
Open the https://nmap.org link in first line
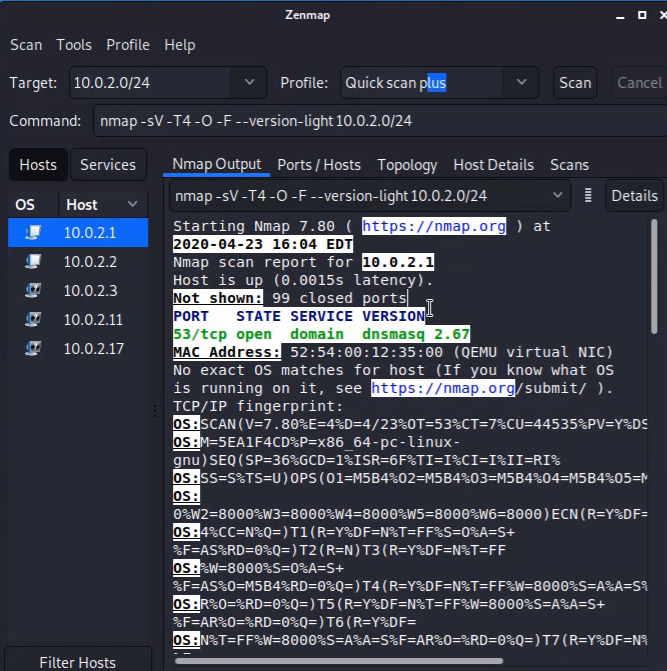(434, 226)
